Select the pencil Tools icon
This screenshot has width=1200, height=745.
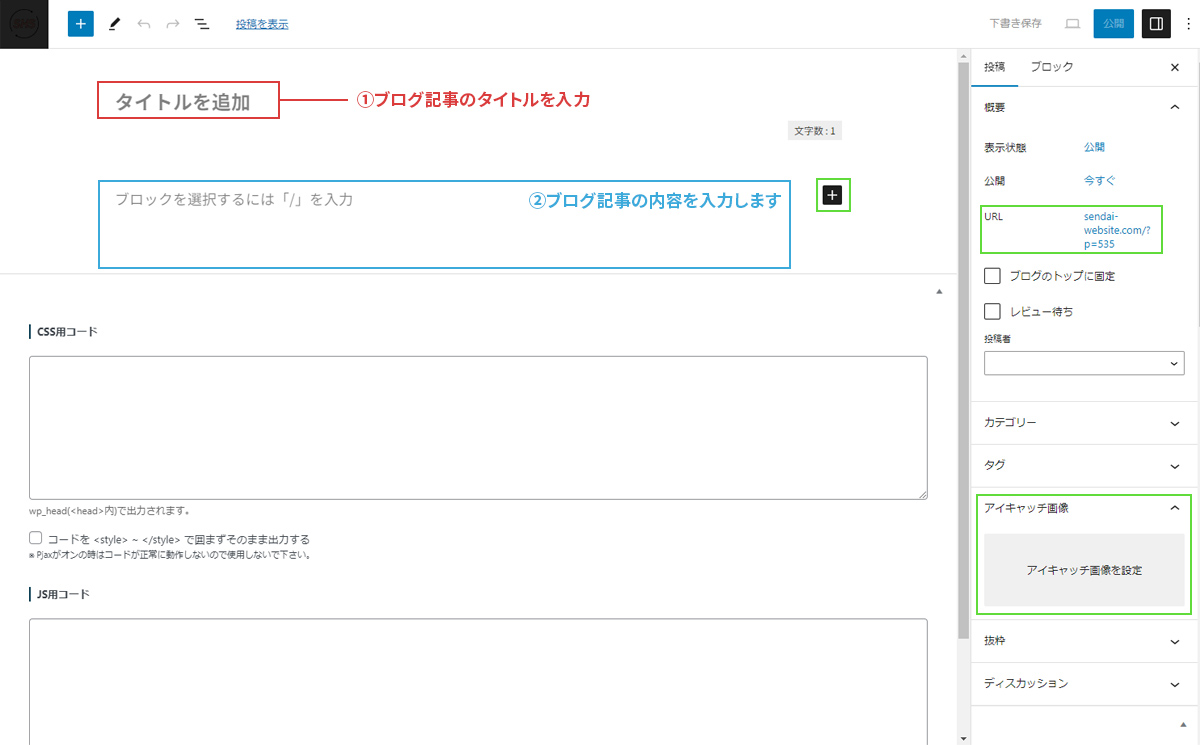pos(114,23)
